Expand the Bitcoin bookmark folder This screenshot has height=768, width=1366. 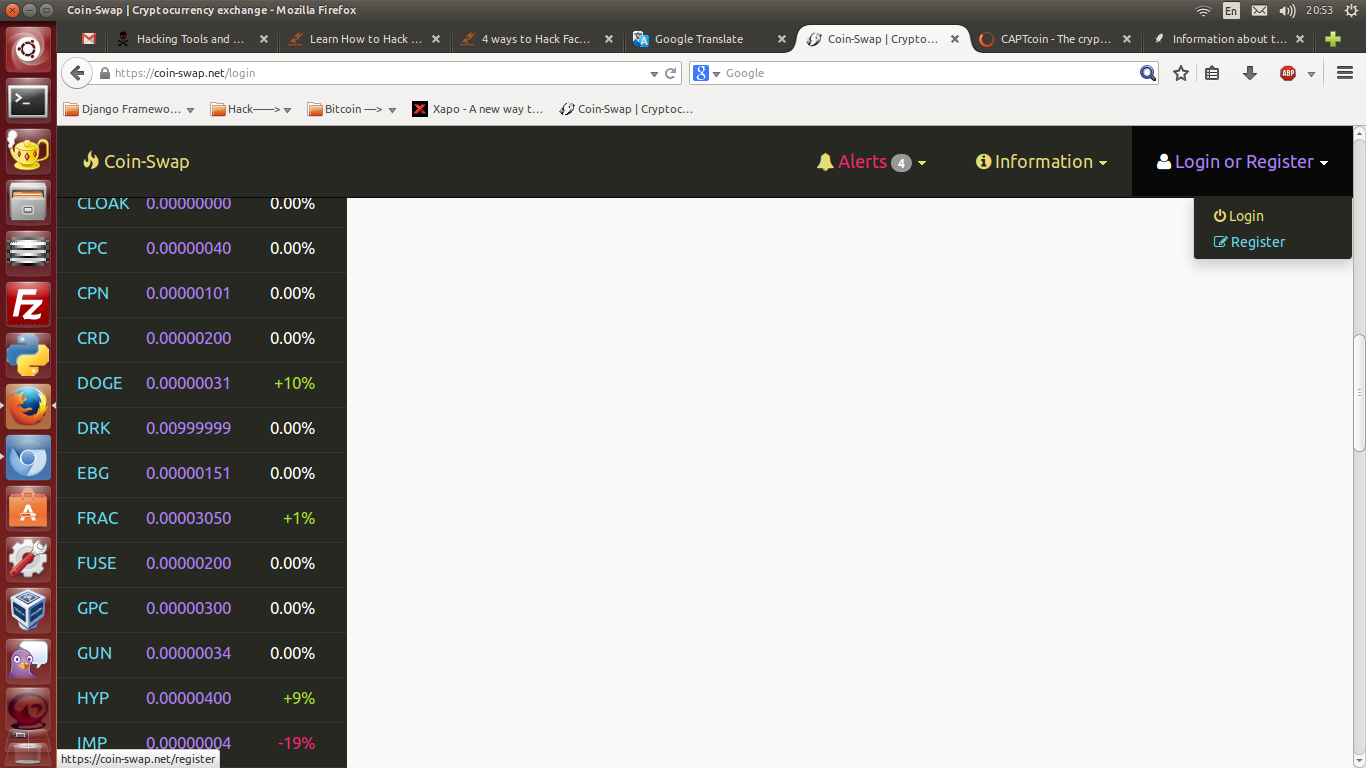[352, 109]
